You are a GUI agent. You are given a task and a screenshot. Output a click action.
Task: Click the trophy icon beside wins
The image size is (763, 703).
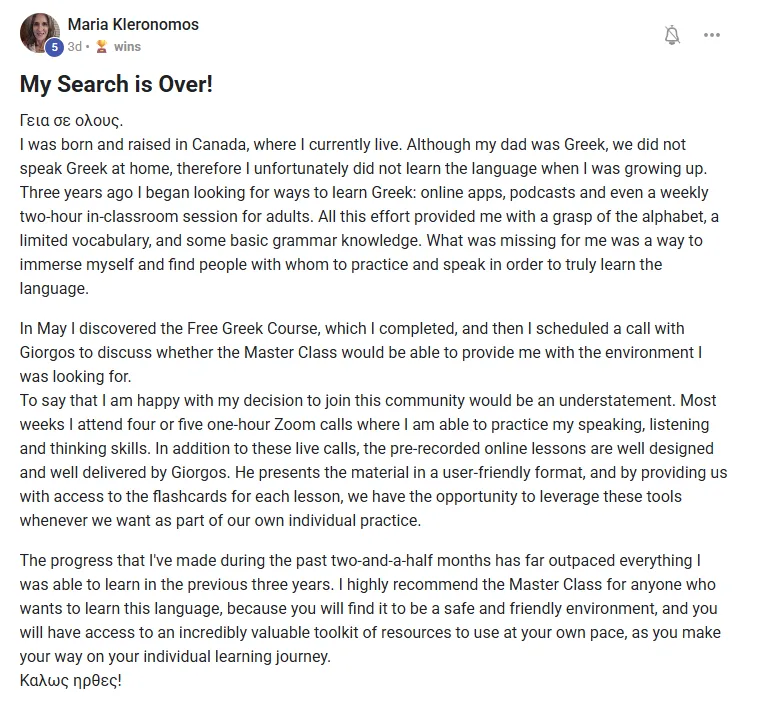pyautogui.click(x=101, y=47)
